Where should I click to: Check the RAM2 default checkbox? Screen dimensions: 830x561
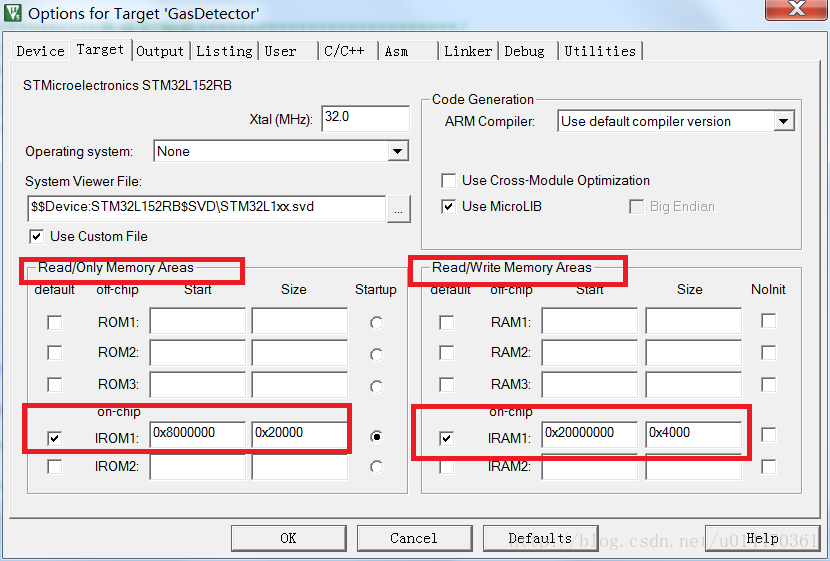click(x=447, y=352)
